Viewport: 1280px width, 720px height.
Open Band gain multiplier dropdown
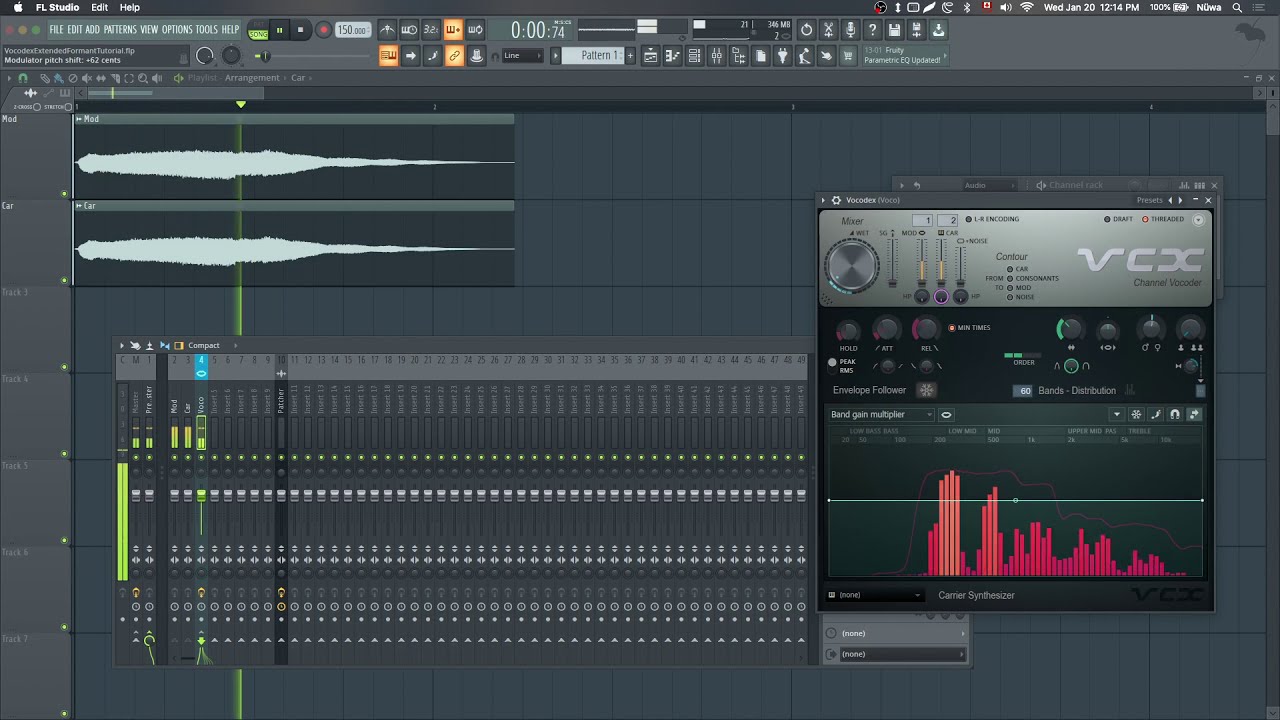coord(881,414)
